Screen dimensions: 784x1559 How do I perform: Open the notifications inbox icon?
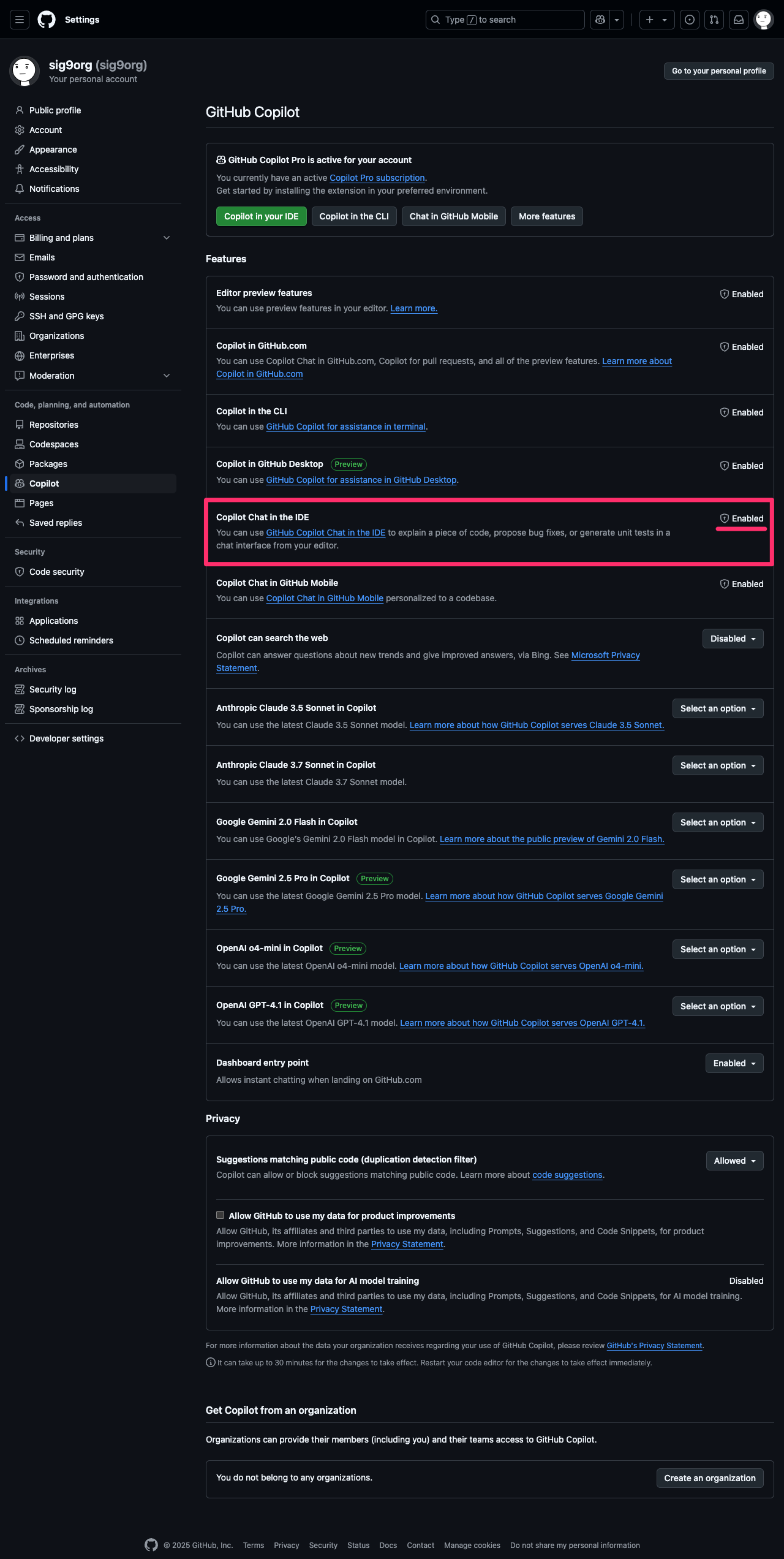click(739, 20)
